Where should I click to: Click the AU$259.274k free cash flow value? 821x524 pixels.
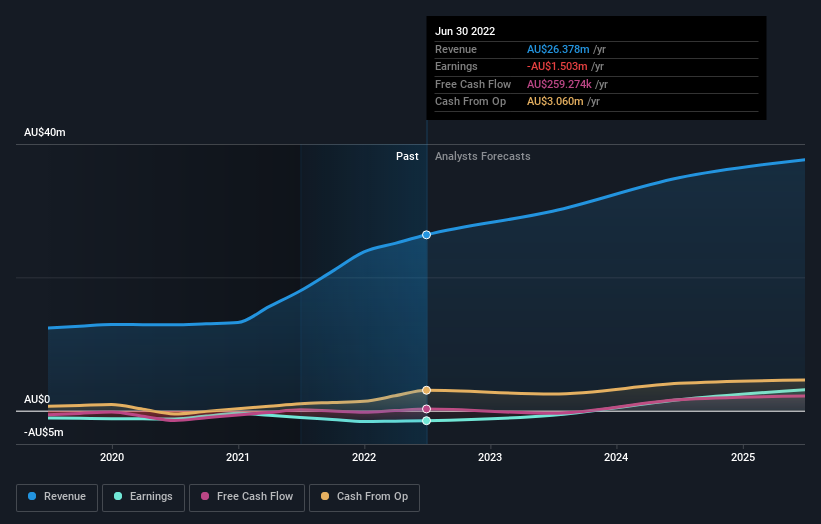coord(559,84)
